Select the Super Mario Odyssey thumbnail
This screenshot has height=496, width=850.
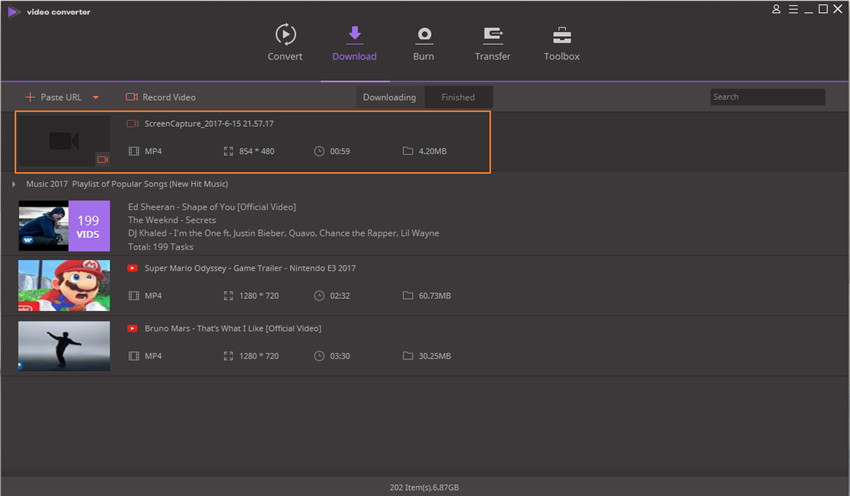click(x=64, y=285)
